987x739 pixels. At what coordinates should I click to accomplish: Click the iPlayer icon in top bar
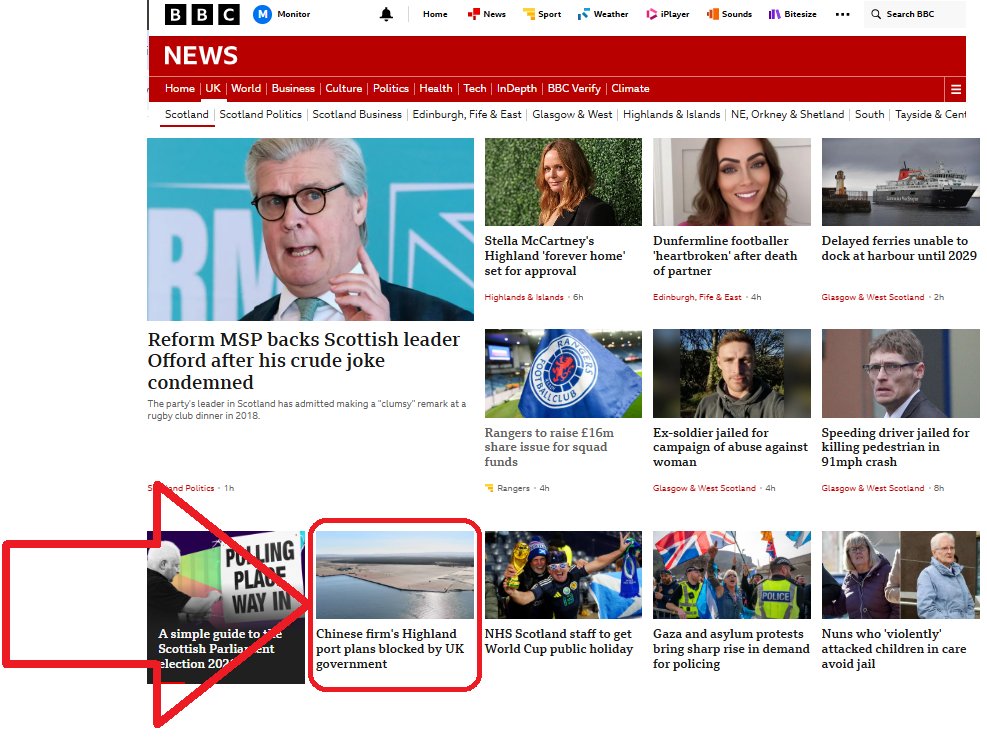[x=651, y=14]
